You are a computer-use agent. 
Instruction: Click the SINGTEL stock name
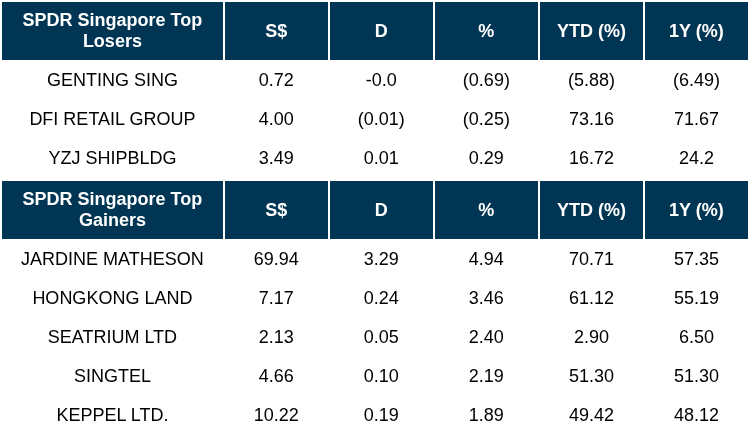coord(112,376)
